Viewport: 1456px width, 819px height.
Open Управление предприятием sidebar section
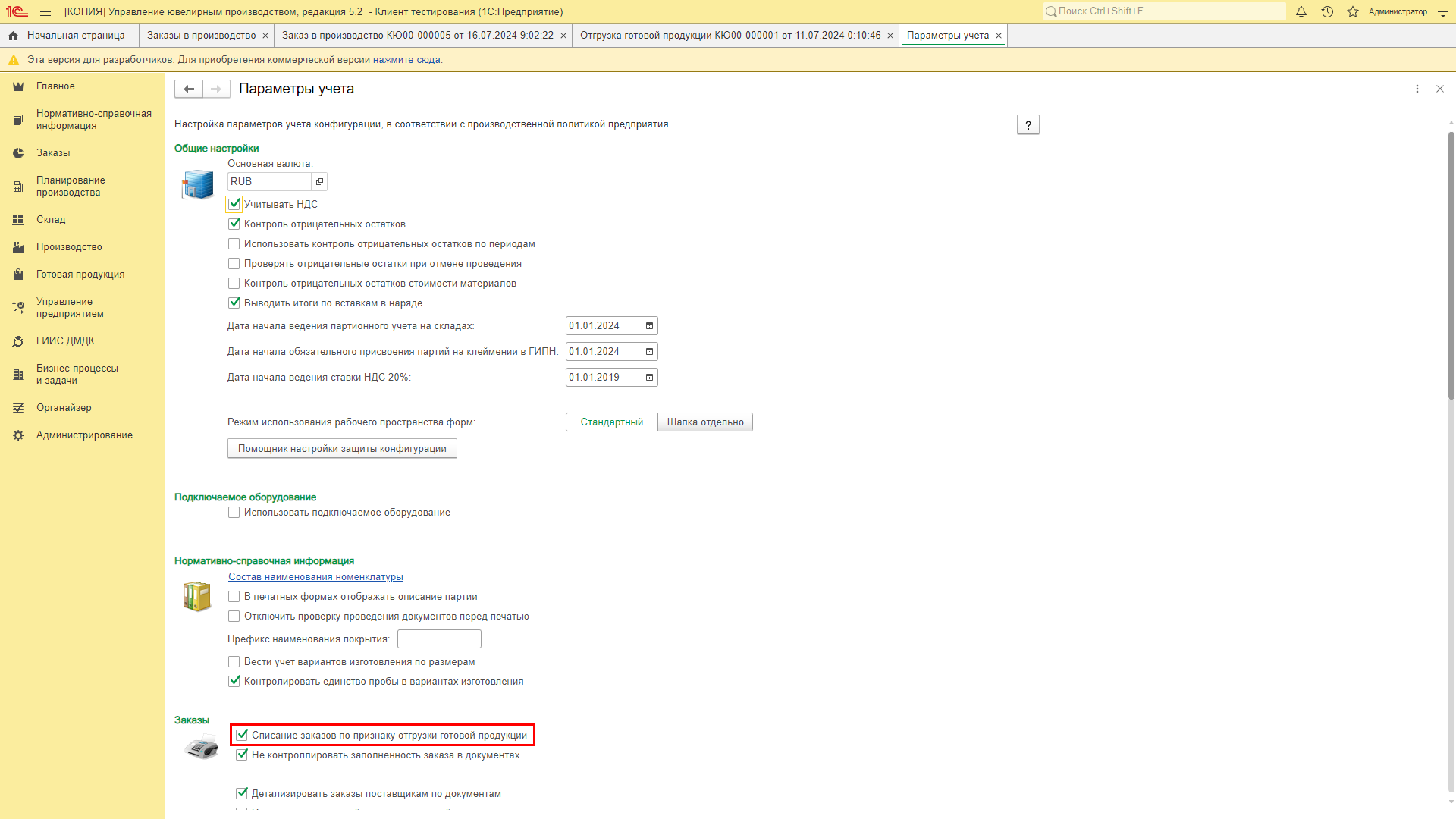pos(82,308)
